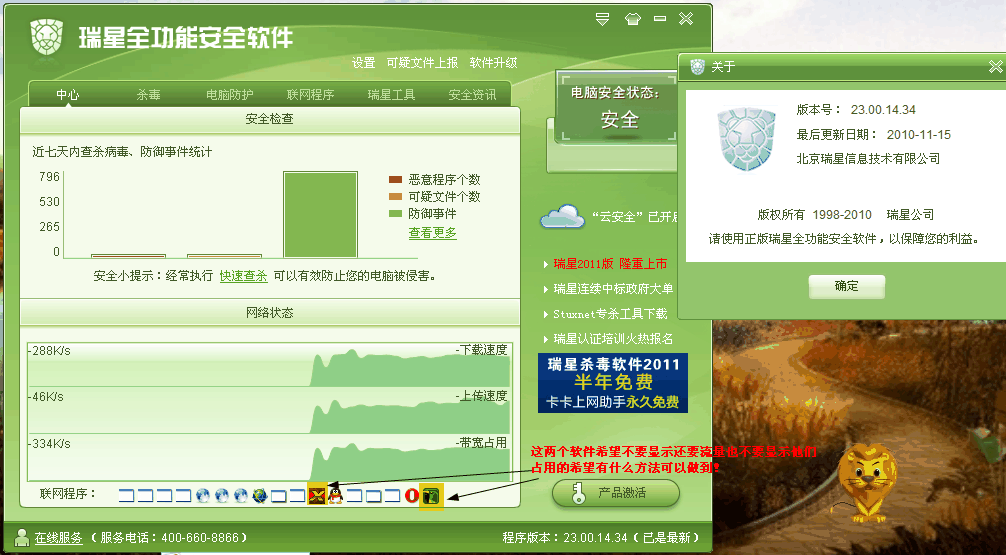Viewport: 1006px width, 555px height.
Task: Close the 关于 dialog
Action: pyautogui.click(x=996, y=67)
